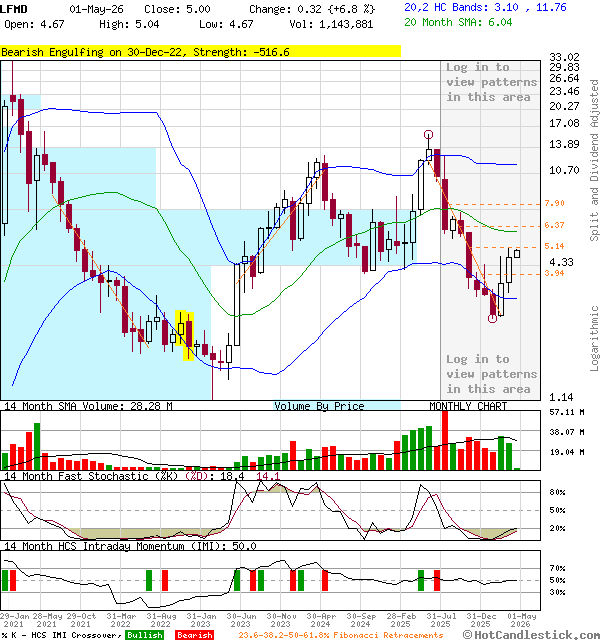The width and height of the screenshot is (600, 640).
Task: Click the 3.94 Fibonacci level label
Action: click(554, 273)
